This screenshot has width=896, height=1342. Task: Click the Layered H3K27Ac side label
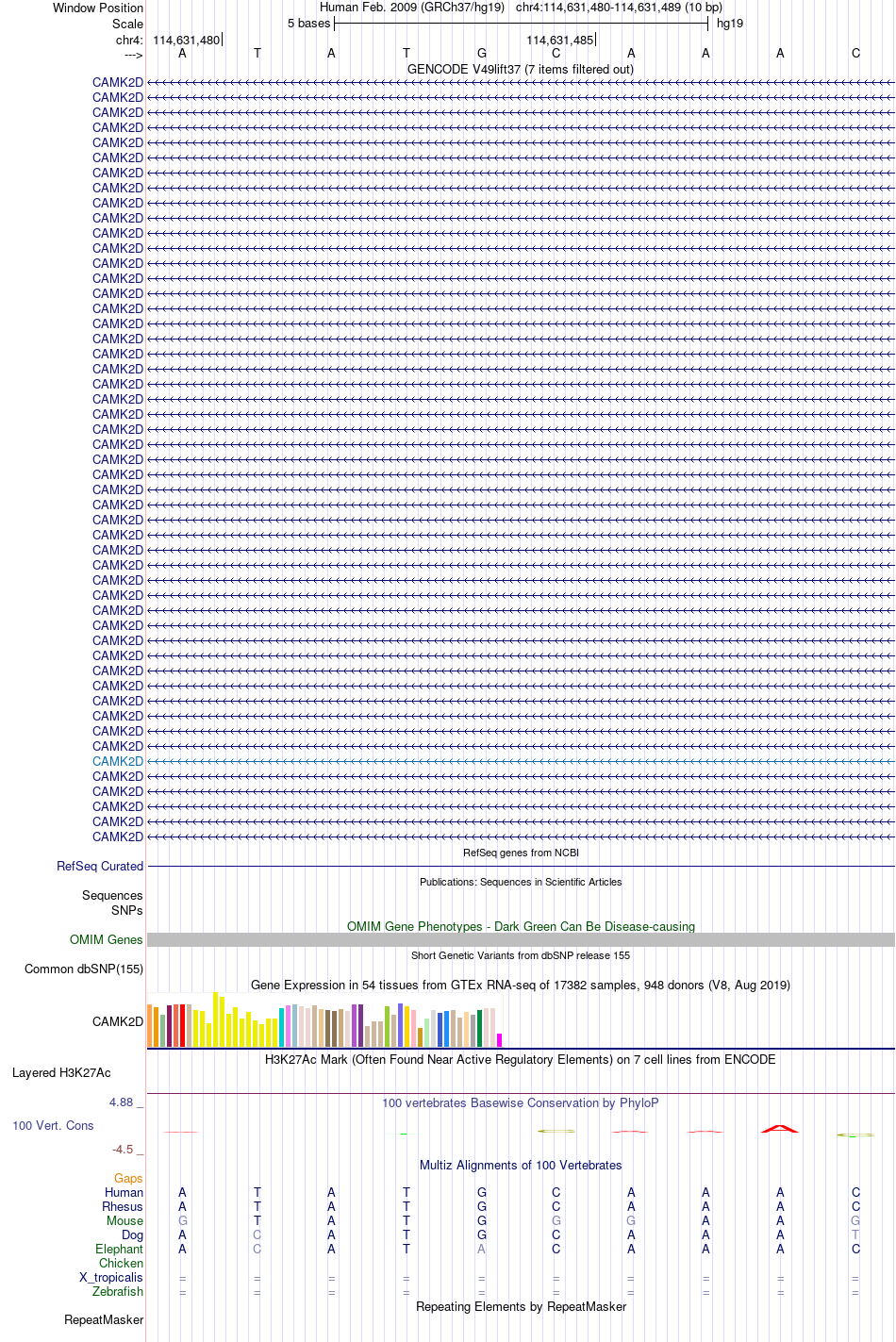tap(61, 1072)
